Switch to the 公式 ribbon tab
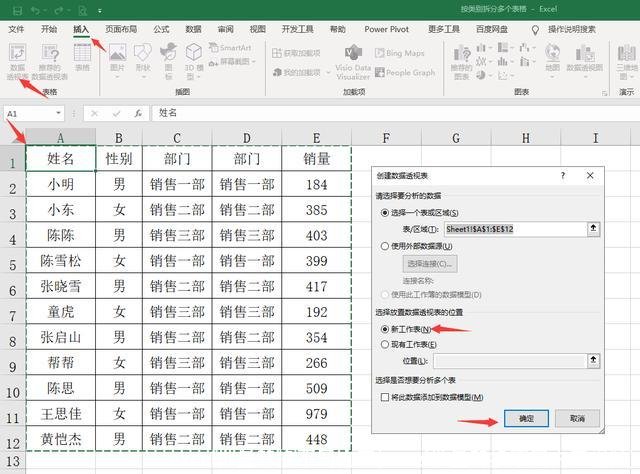 click(x=161, y=29)
